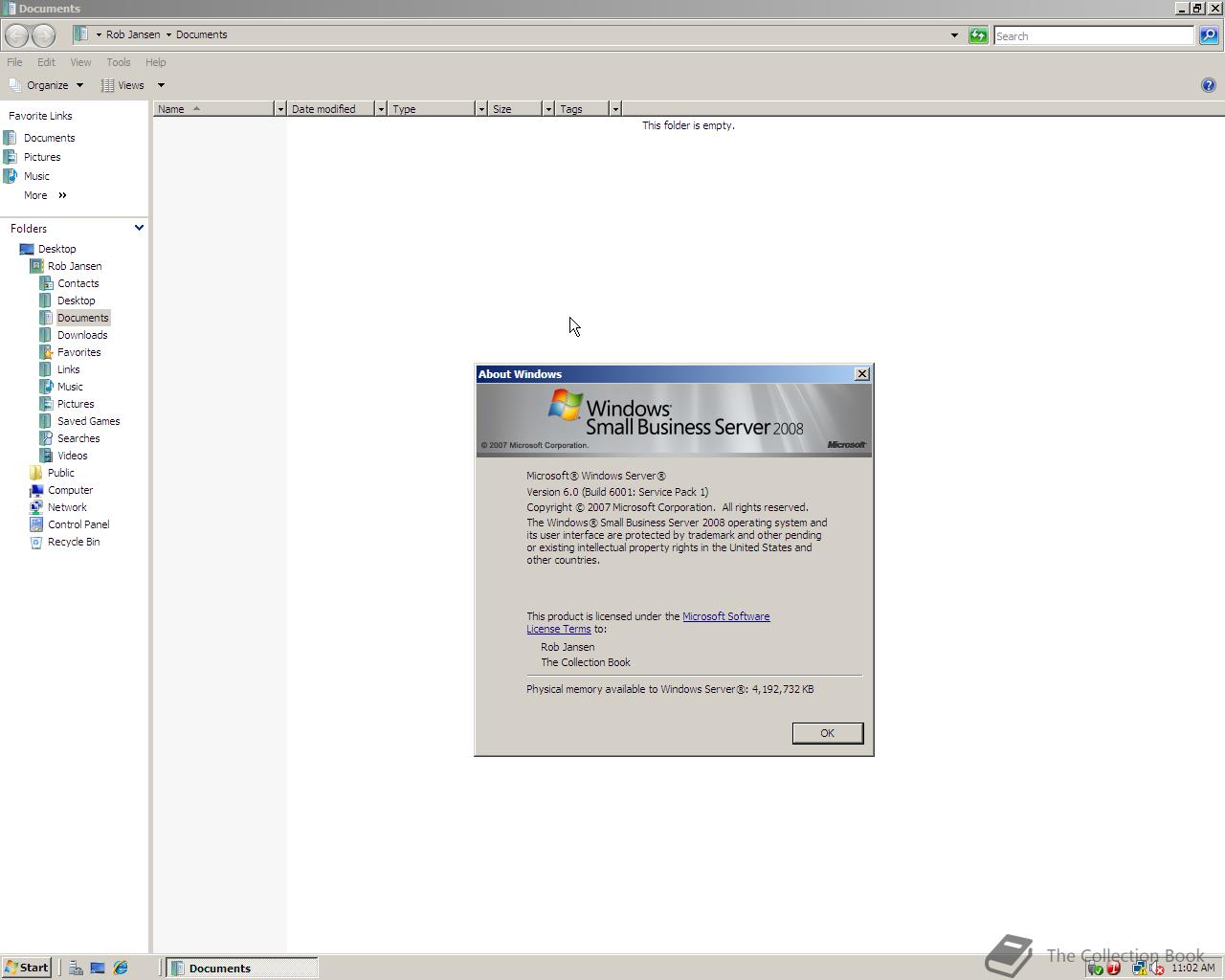Screen dimensions: 1225x980
Task: Select Rob Jansen user folder in tree
Action: 75,266
